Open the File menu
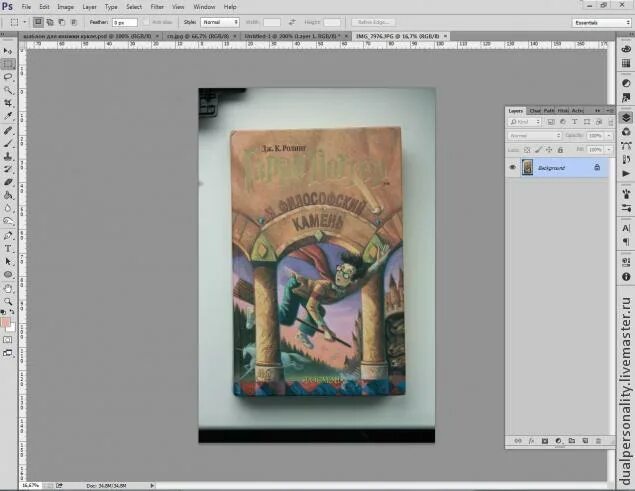 click(x=26, y=7)
